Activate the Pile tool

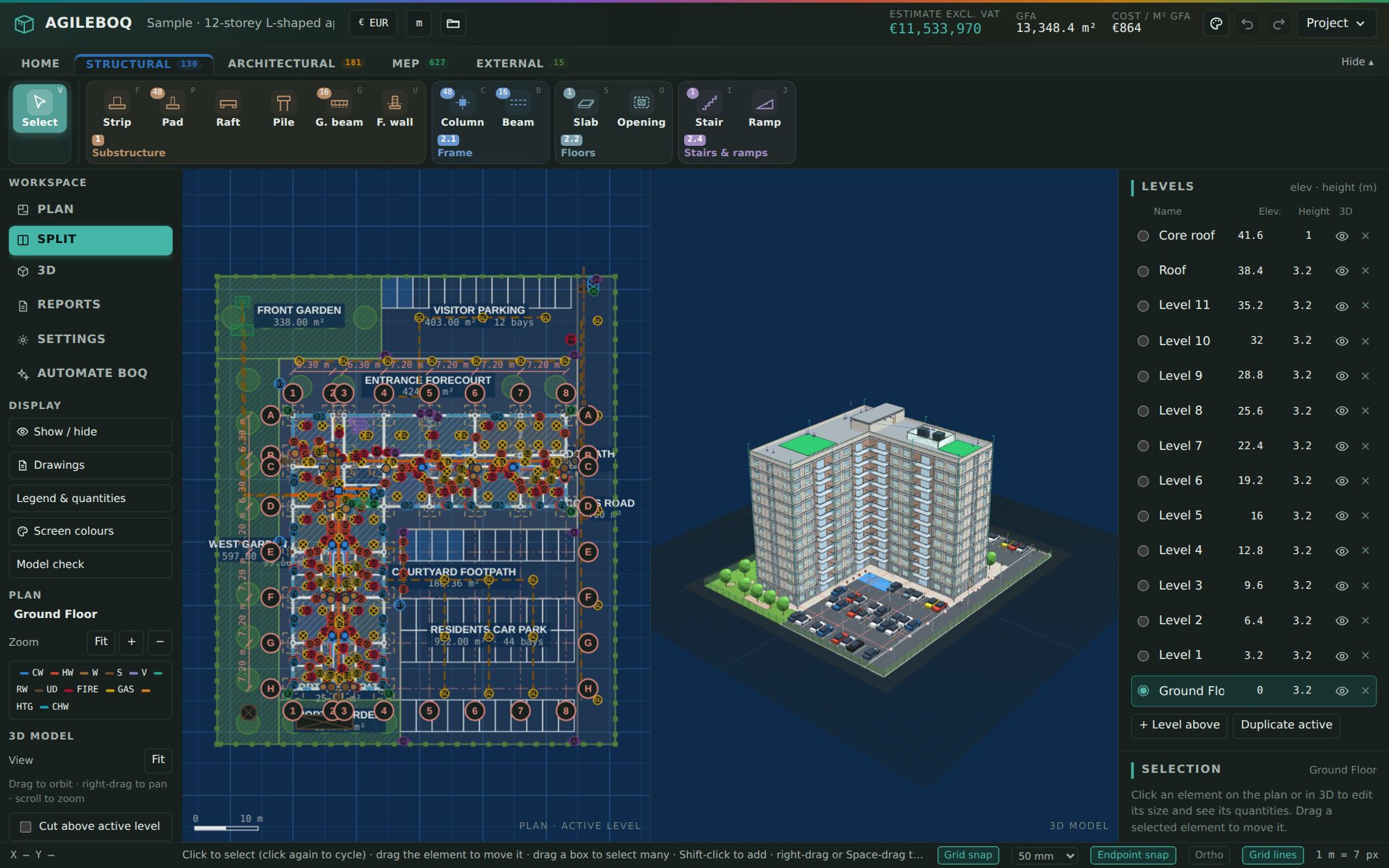tap(283, 110)
